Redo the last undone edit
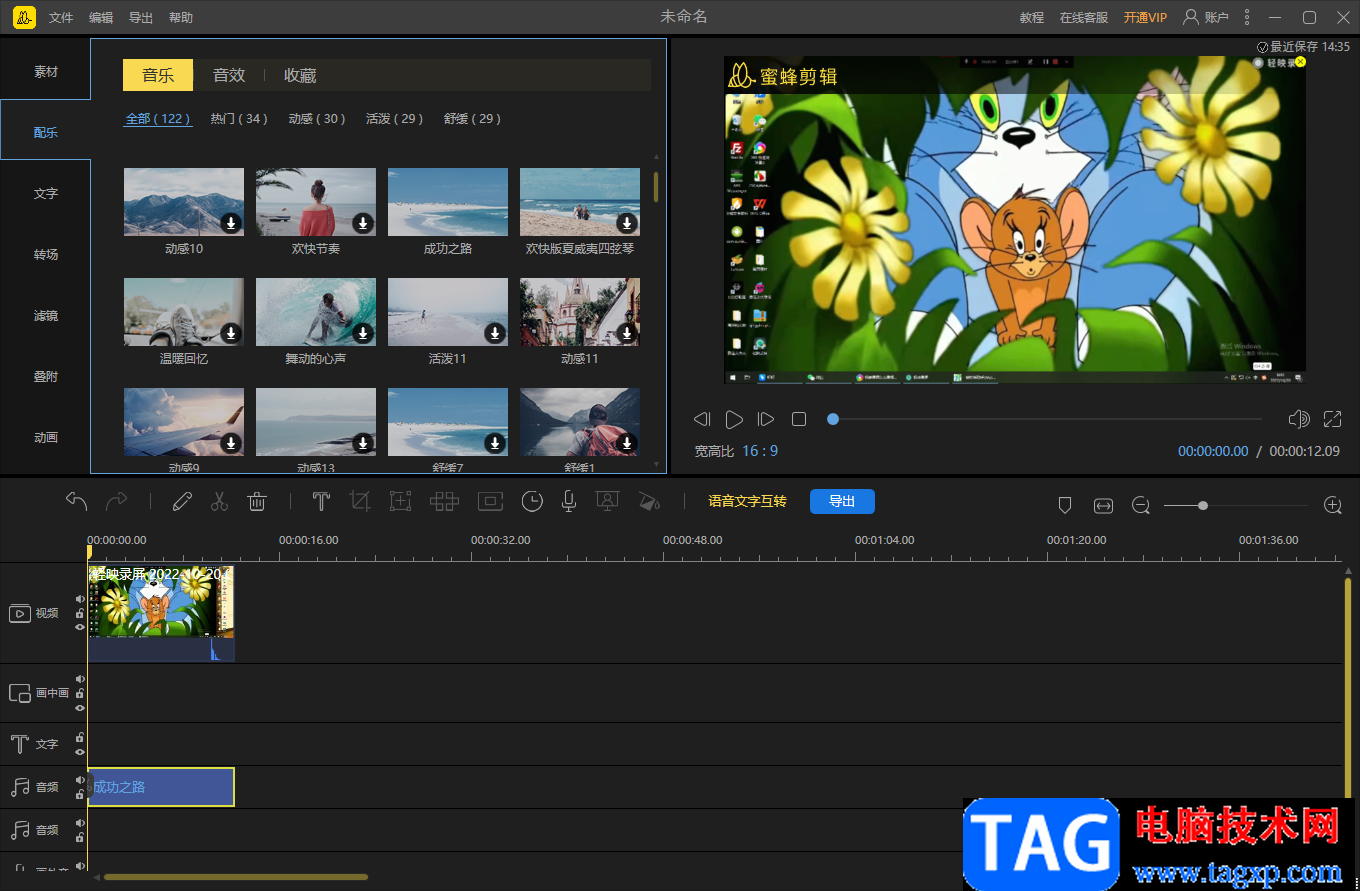Viewport: 1360px width, 891px height. [117, 501]
